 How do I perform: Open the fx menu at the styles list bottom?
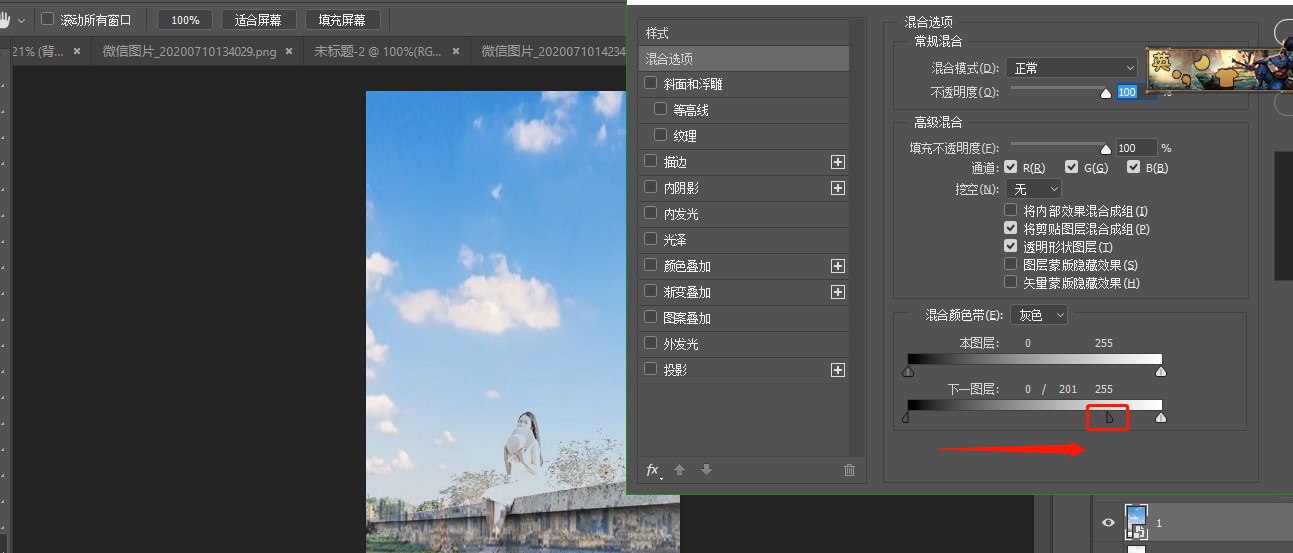(653, 470)
